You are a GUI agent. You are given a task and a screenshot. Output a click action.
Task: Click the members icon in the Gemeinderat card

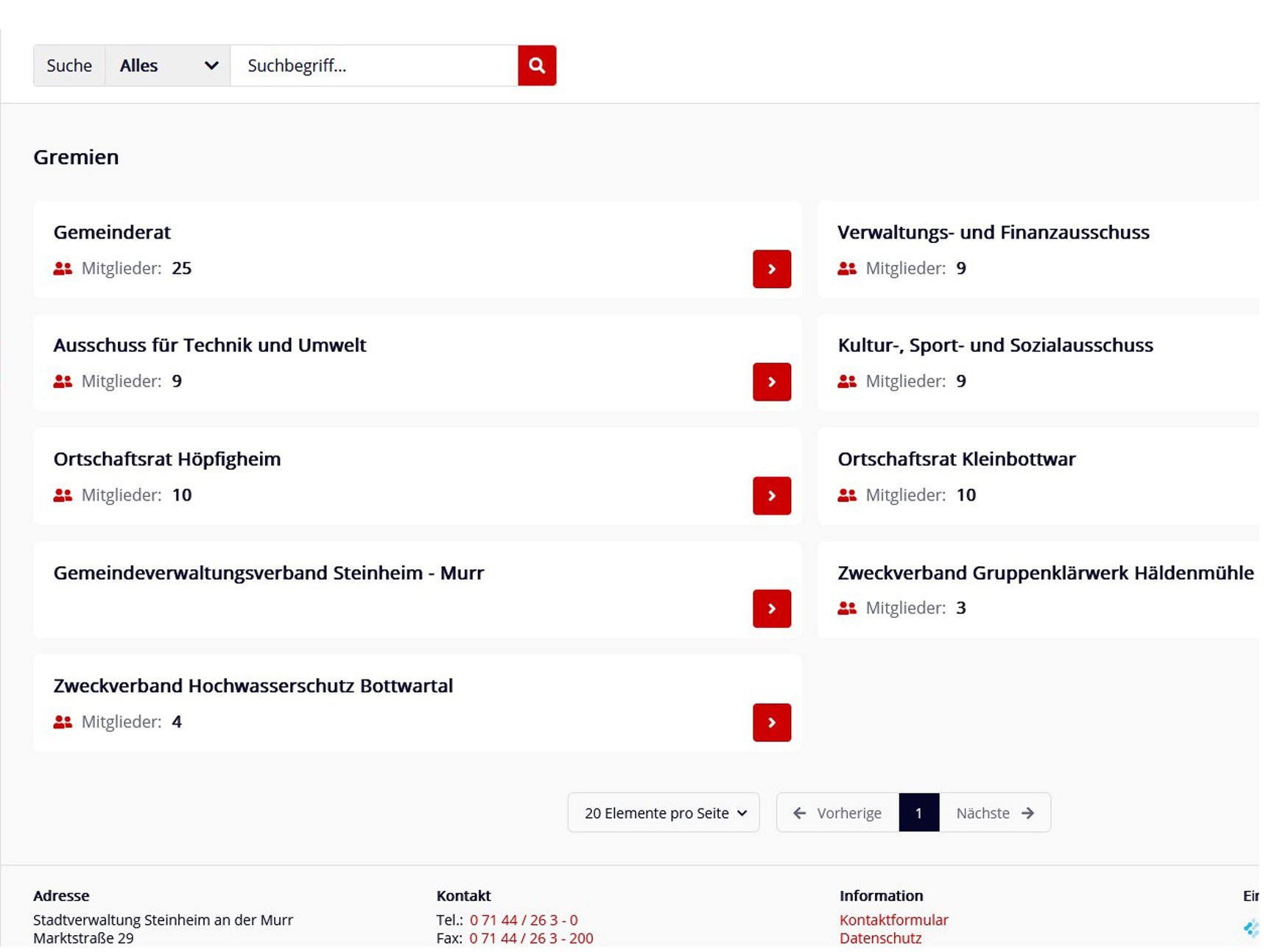click(x=63, y=269)
